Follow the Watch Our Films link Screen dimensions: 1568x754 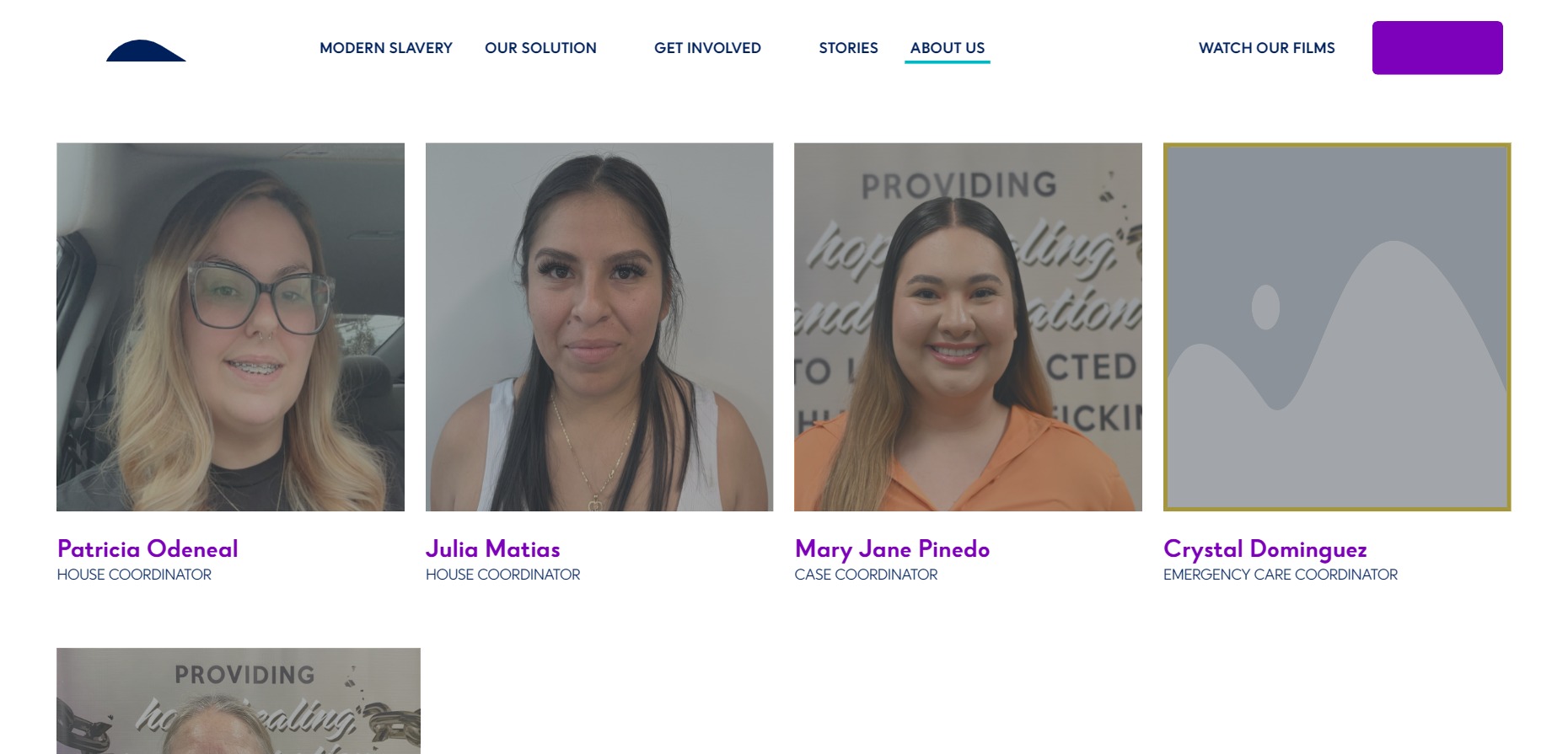click(1266, 48)
